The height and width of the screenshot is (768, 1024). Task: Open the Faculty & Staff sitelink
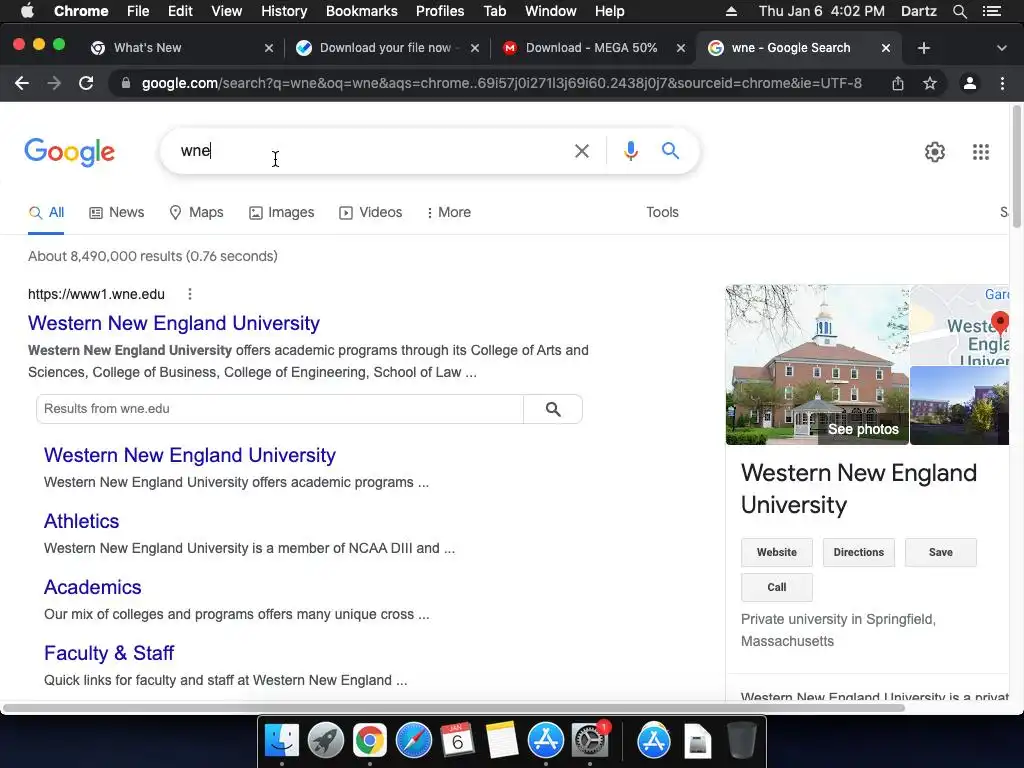coord(109,653)
